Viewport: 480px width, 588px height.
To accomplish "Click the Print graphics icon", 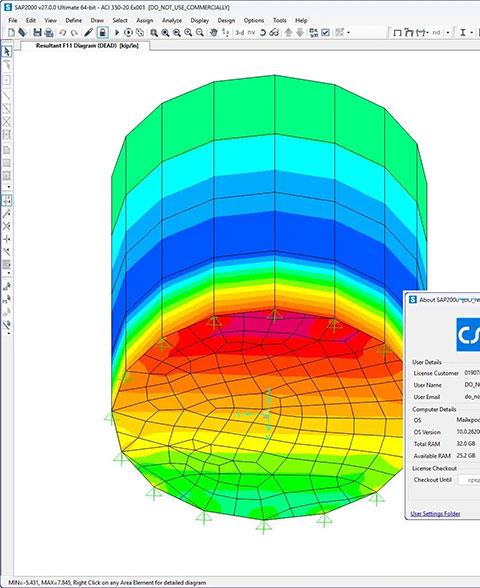I will coord(49,33).
